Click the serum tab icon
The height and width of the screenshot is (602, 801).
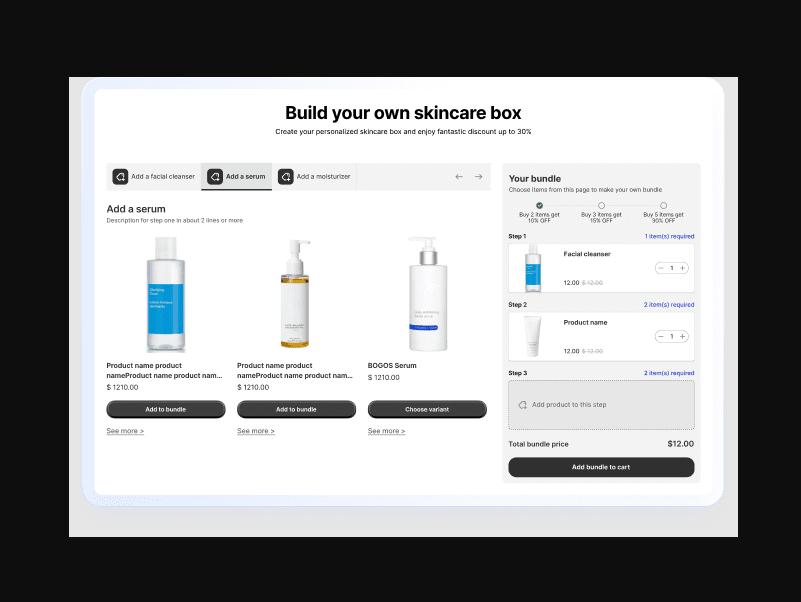click(x=215, y=176)
